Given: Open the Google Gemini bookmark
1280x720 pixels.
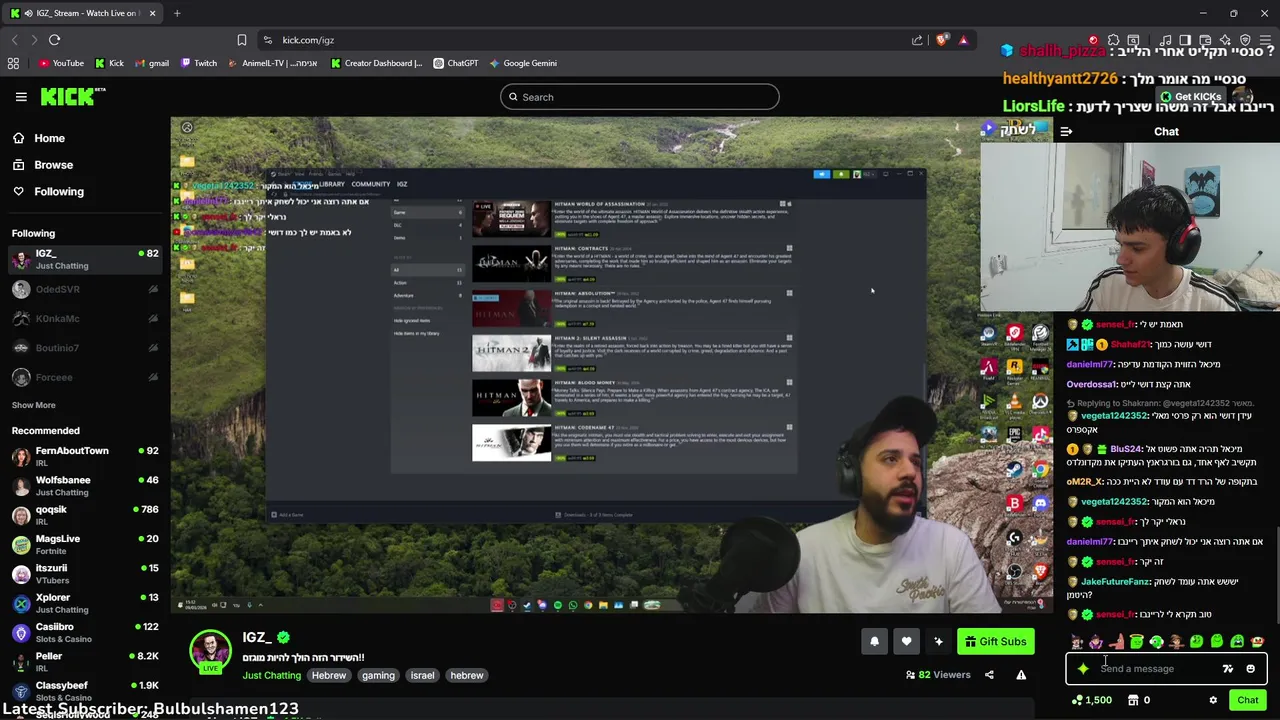Looking at the screenshot, I should click(x=523, y=63).
